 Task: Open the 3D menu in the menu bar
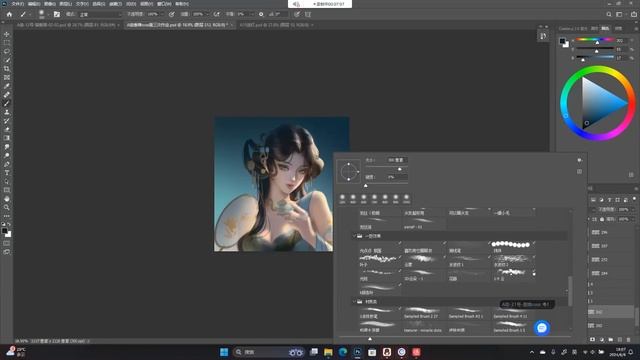pos(131,4)
